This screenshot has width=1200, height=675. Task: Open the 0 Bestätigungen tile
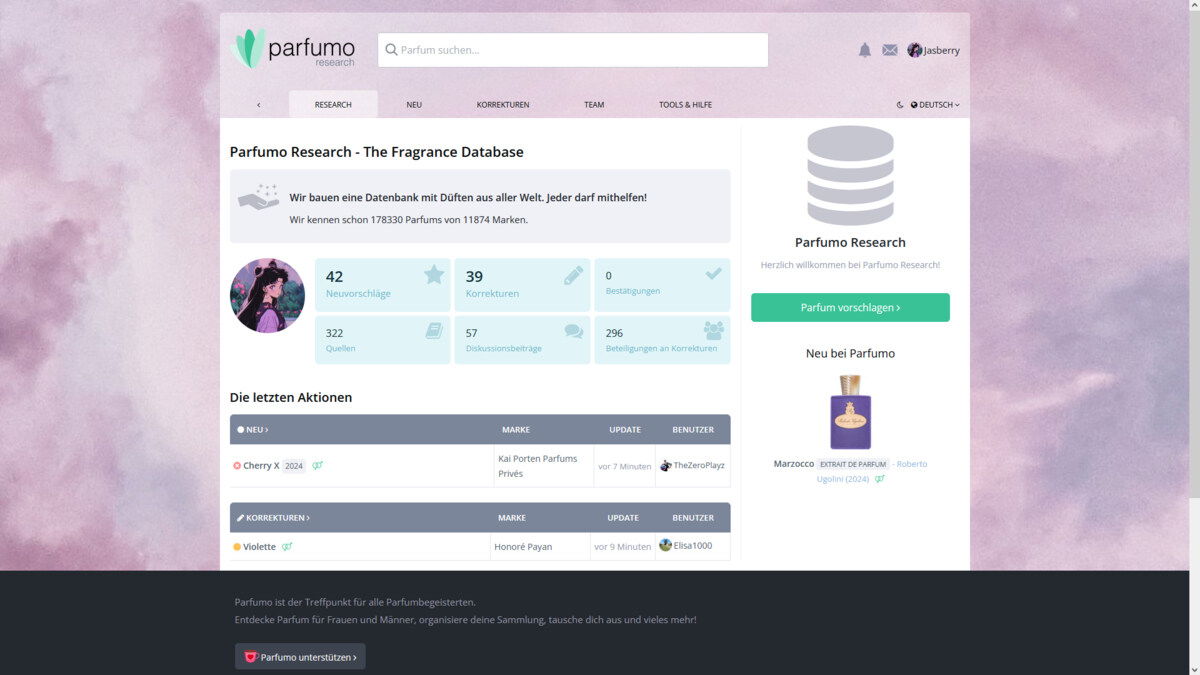[662, 285]
